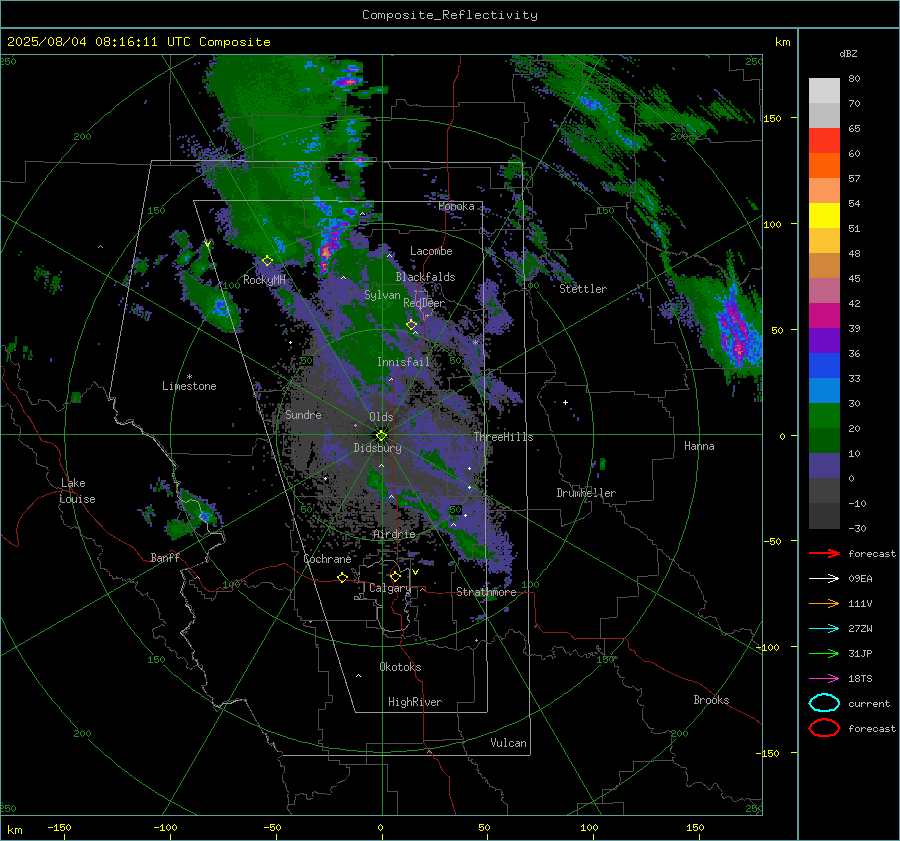Click the red forecast ellipse in legend

click(824, 728)
